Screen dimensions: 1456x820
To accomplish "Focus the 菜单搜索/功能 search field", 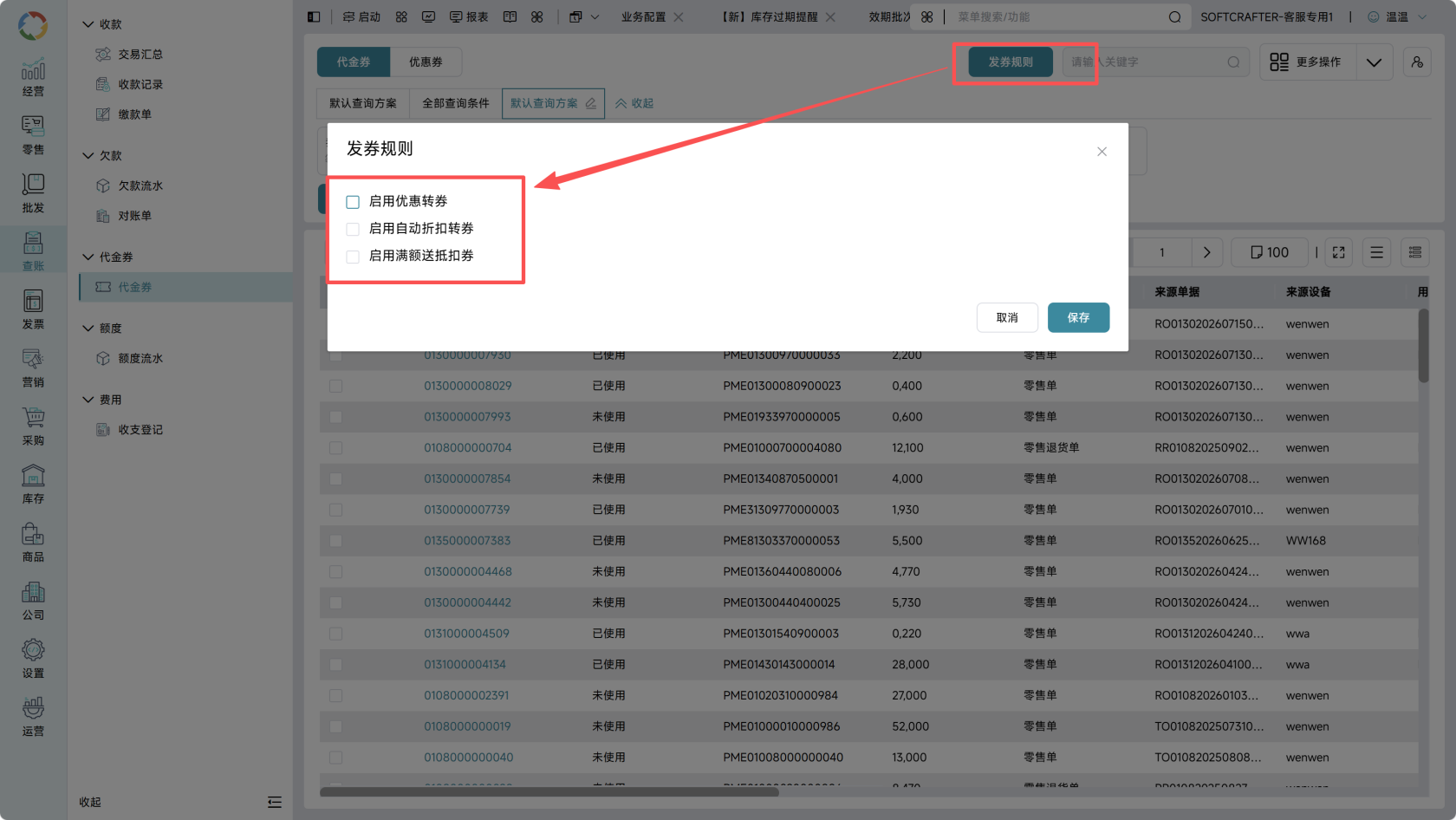I will [1057, 16].
